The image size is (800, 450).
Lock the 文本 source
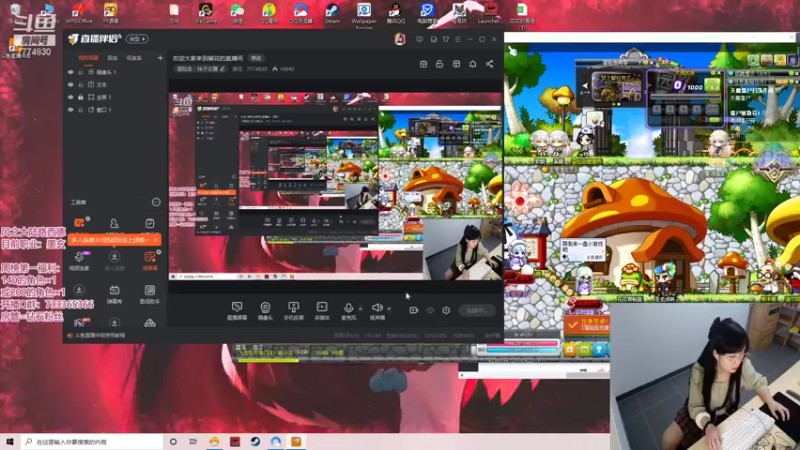click(81, 85)
